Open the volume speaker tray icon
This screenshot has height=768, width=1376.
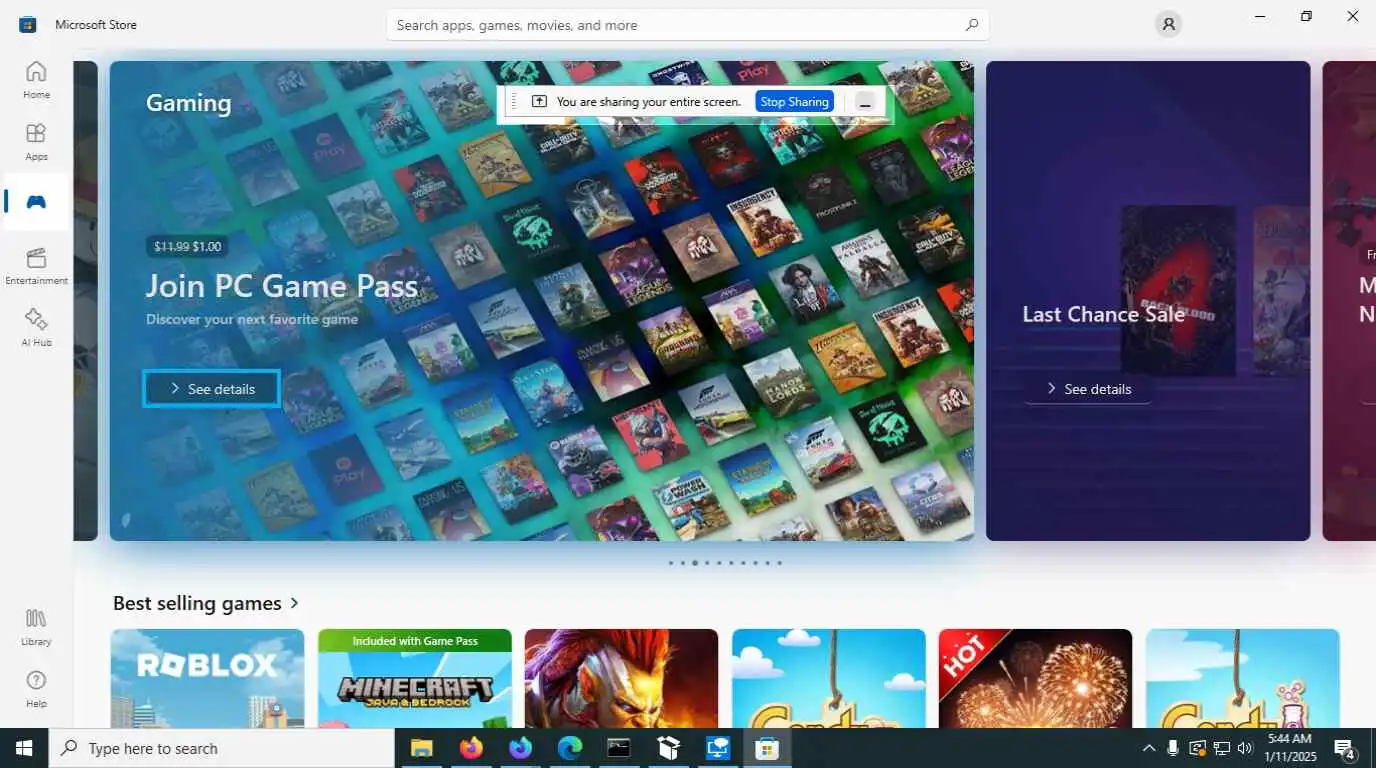[x=1245, y=748]
